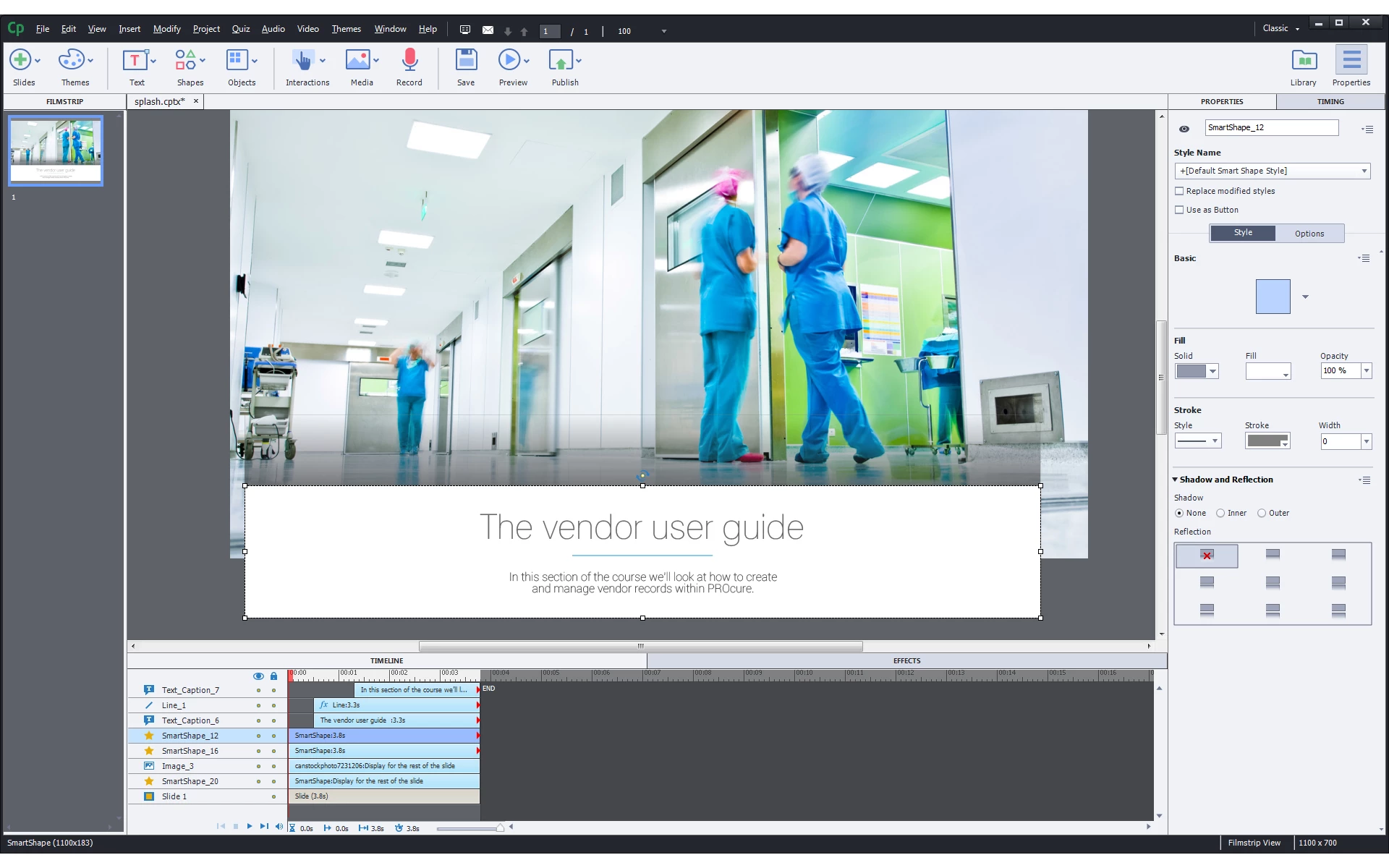Enable the Replace modified styles checkbox
The image size is (1389, 868).
coord(1179,191)
